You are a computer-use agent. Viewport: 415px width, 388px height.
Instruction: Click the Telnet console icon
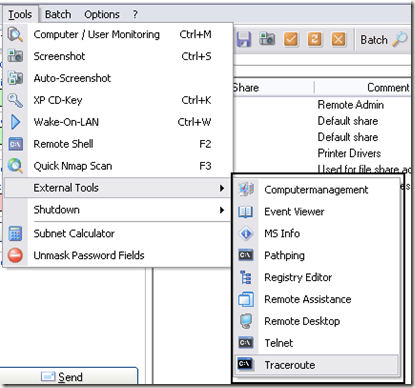click(246, 343)
